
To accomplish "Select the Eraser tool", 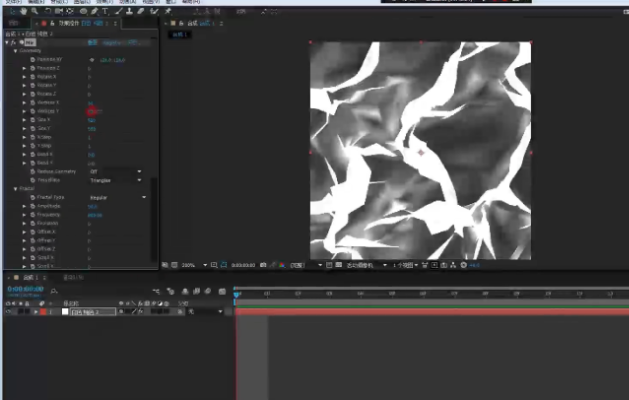I will [141, 11].
